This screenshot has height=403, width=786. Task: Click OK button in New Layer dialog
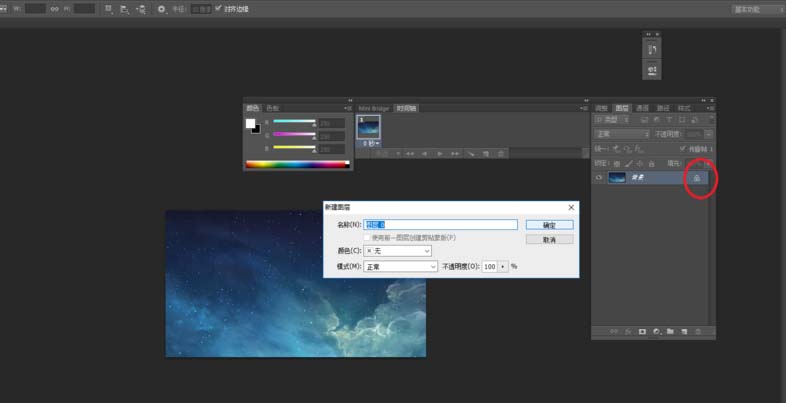pos(549,225)
